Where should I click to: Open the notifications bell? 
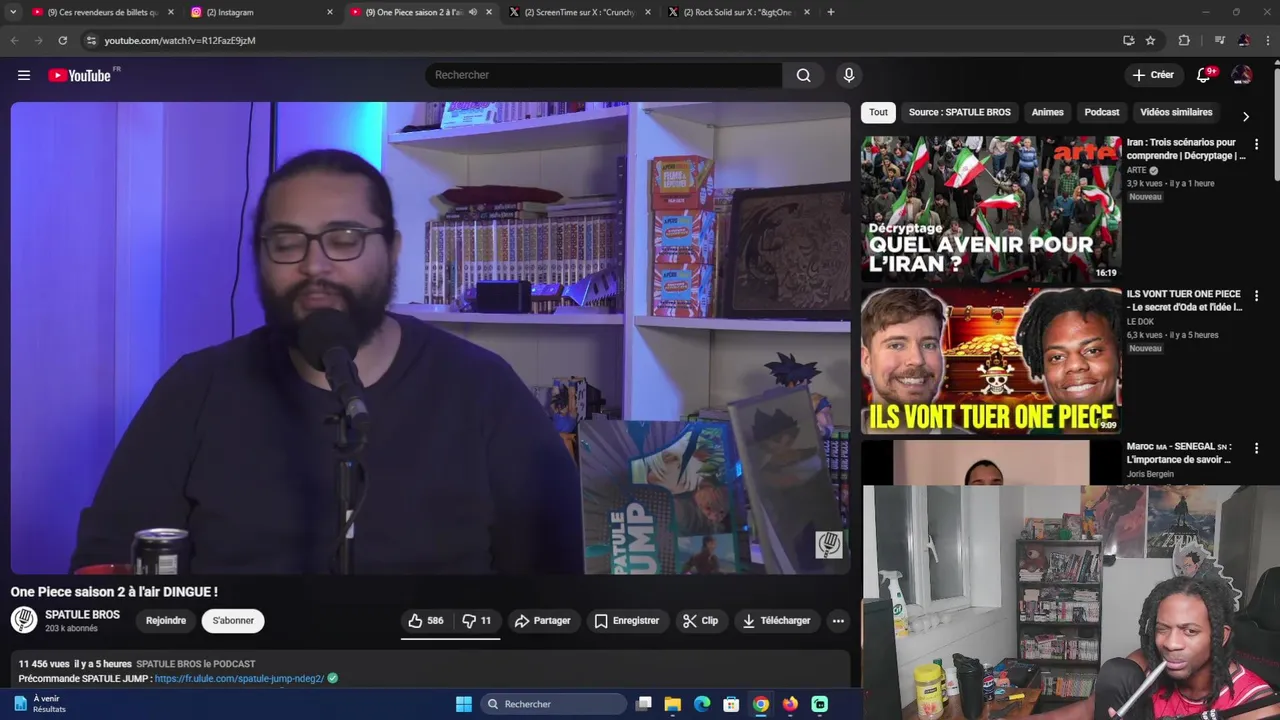1204,75
